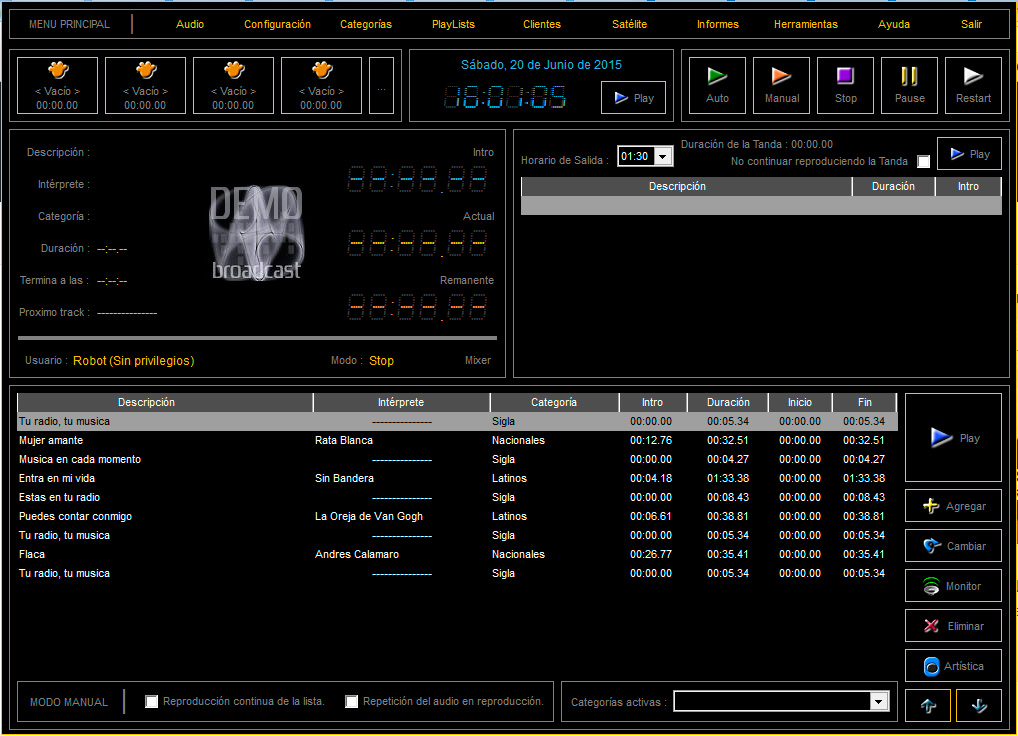Enable 'No continuar reproduciendo la Tanda' checkbox
Screen dimensions: 1018x736
click(923, 161)
